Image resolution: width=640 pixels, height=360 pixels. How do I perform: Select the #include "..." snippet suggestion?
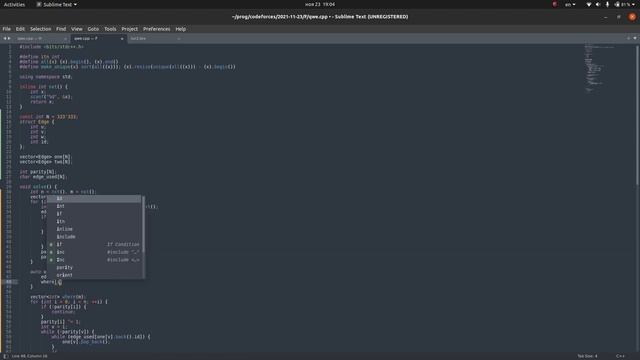[94, 252]
